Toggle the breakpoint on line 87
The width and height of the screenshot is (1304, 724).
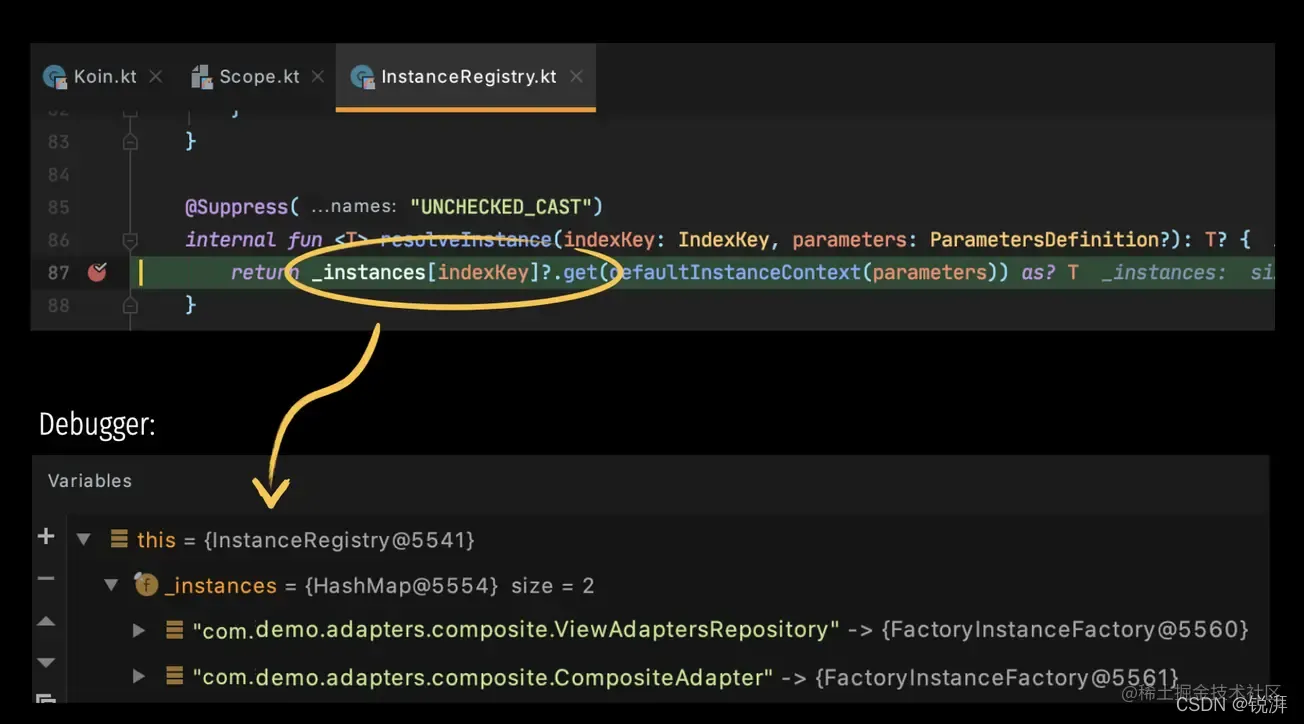click(x=97, y=272)
